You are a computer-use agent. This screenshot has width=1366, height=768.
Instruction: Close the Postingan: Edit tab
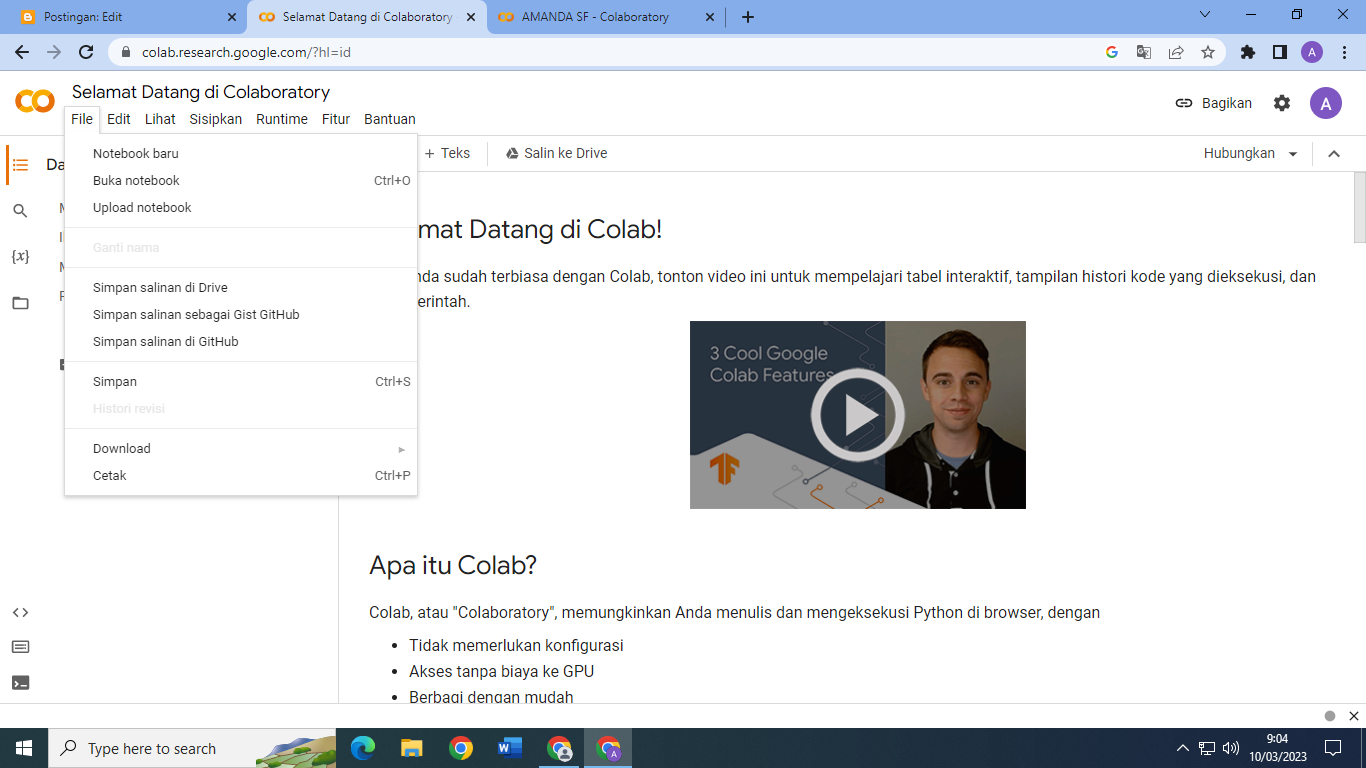(232, 17)
